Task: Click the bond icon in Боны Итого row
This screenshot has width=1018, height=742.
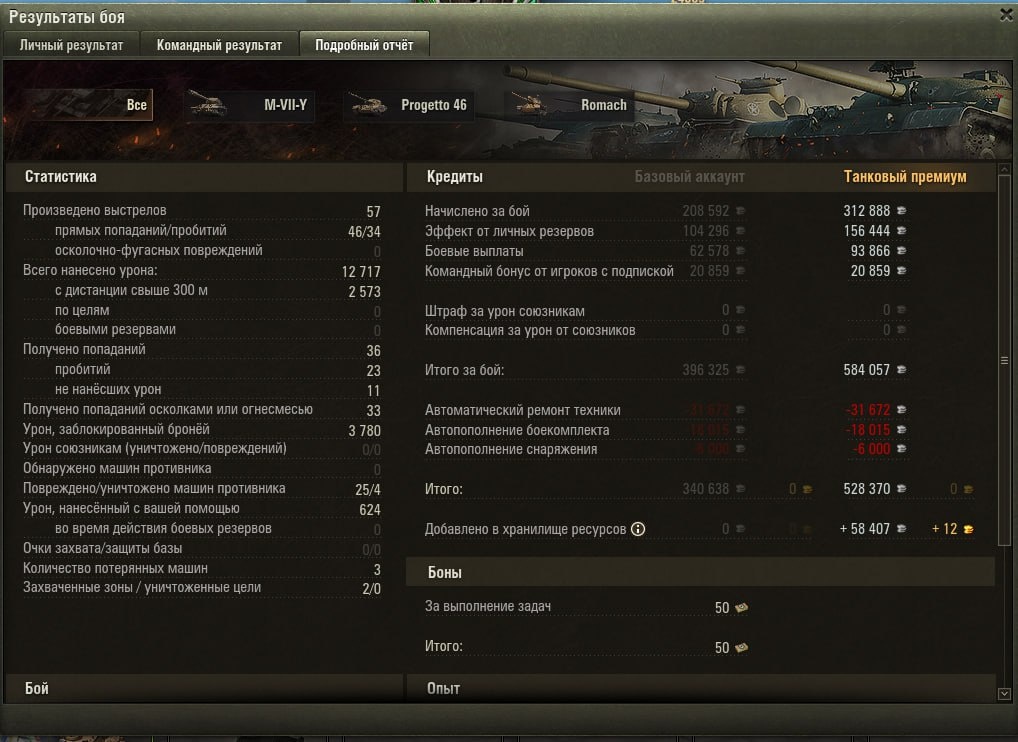Action: point(741,647)
